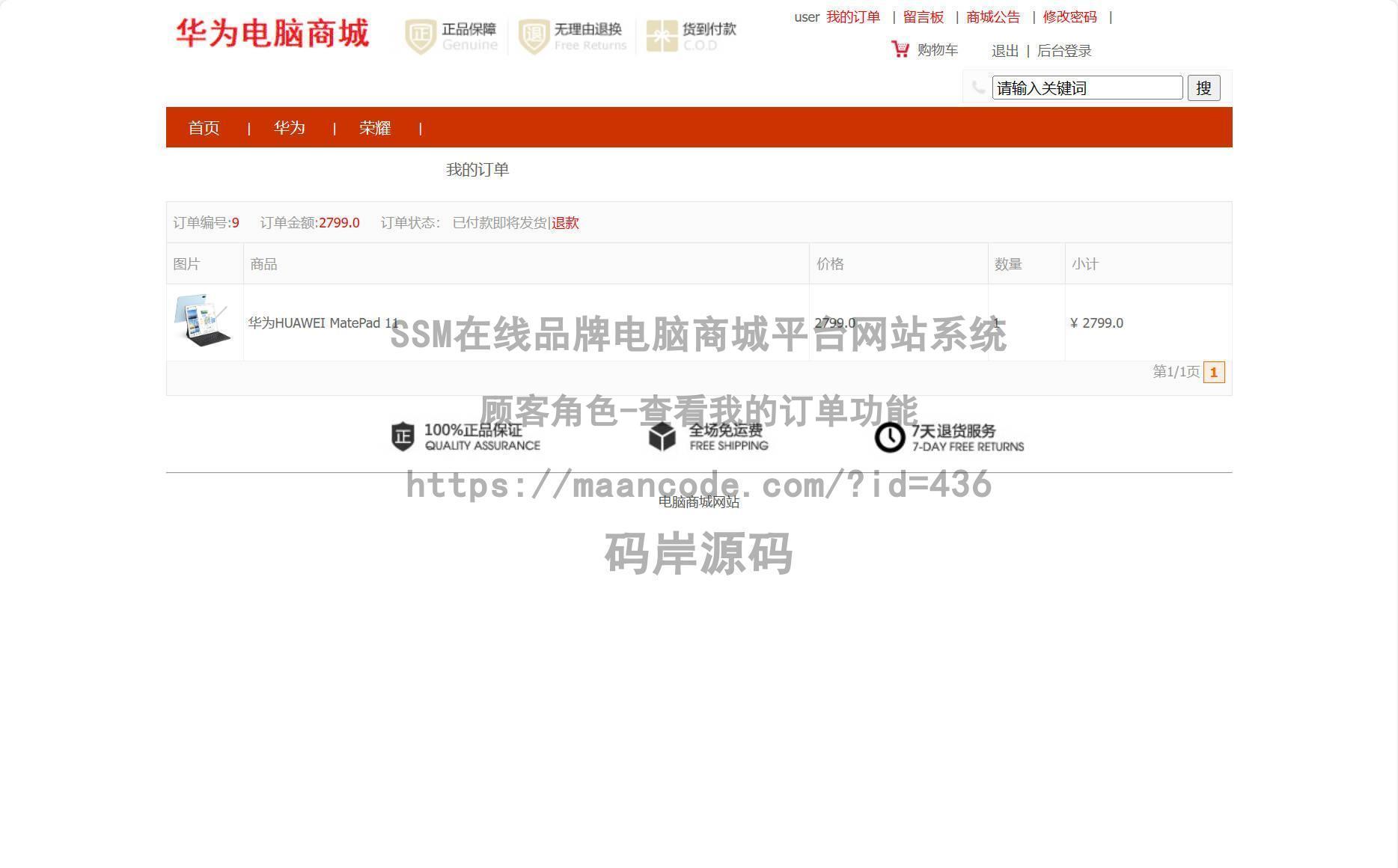Viewport: 1398px width, 868px height.
Task: Log out via 退出 link
Action: [x=1005, y=51]
